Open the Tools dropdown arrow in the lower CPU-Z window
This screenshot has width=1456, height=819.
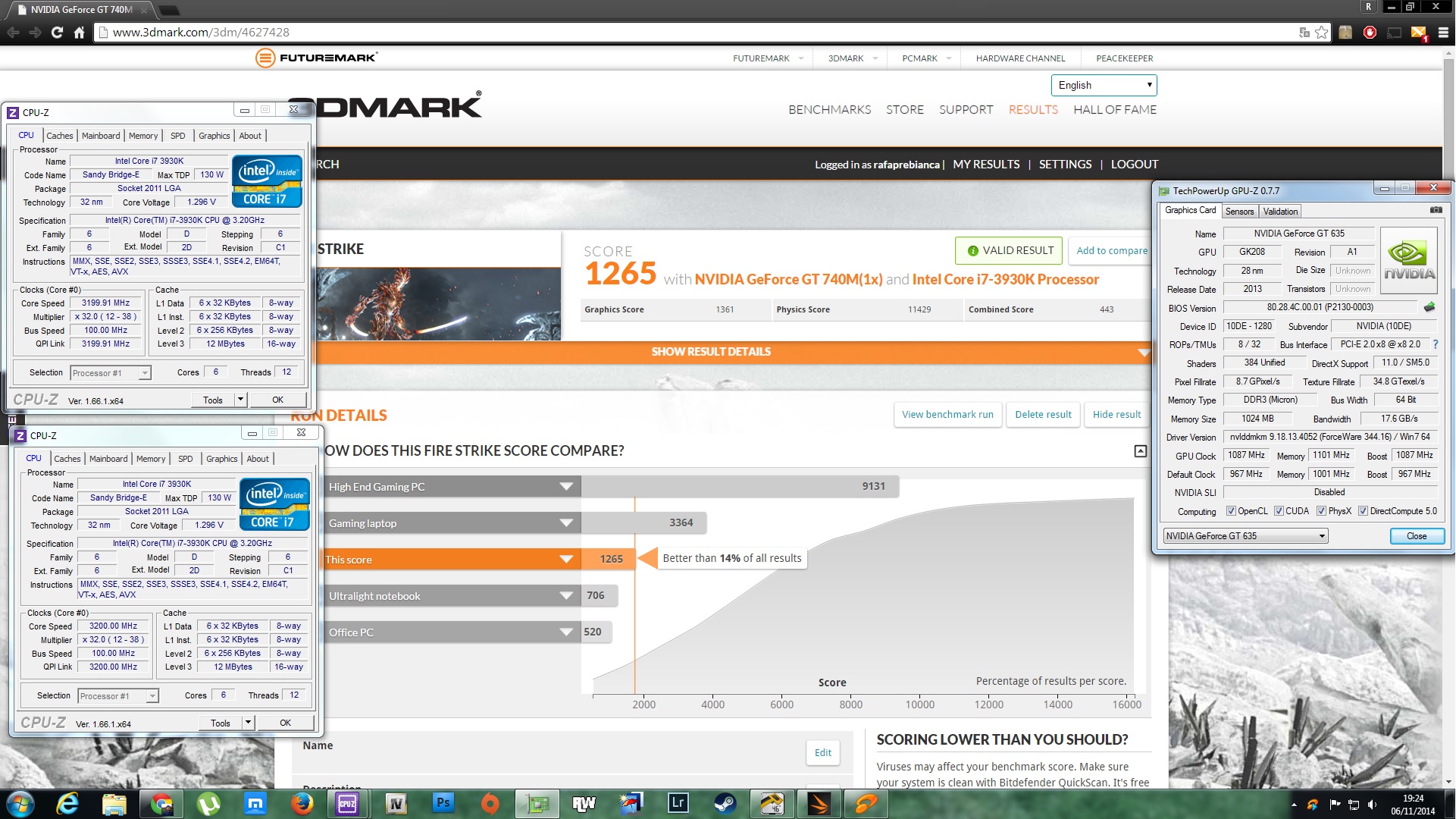tap(248, 723)
